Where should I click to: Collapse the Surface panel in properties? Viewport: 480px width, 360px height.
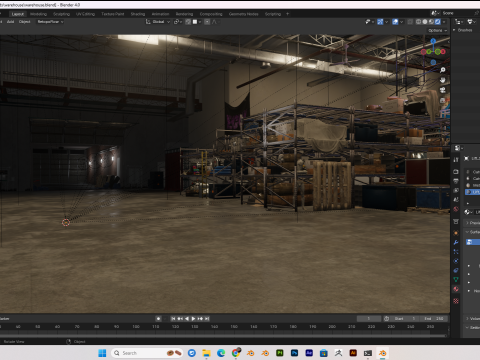(x=473, y=232)
